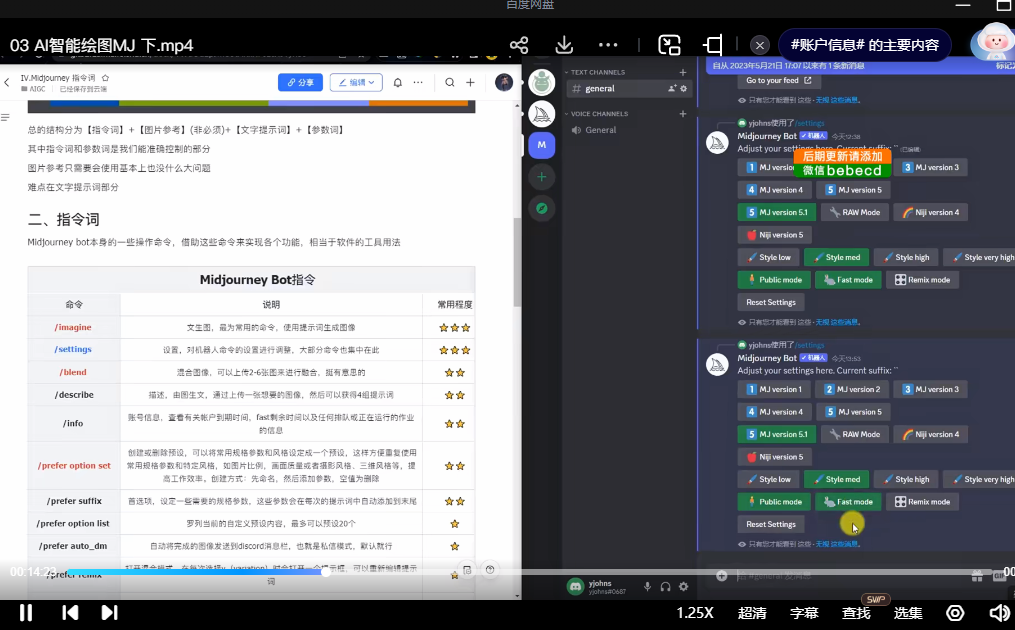Open the robot assistant avatar
The height and width of the screenshot is (630, 1015).
tap(993, 42)
